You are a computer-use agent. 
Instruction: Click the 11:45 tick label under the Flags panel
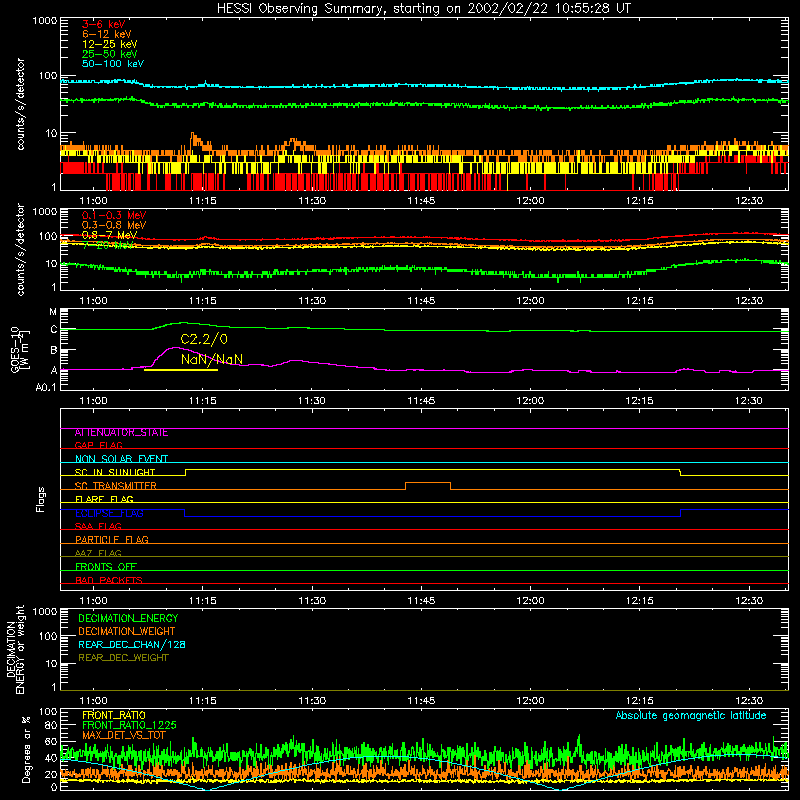point(421,601)
